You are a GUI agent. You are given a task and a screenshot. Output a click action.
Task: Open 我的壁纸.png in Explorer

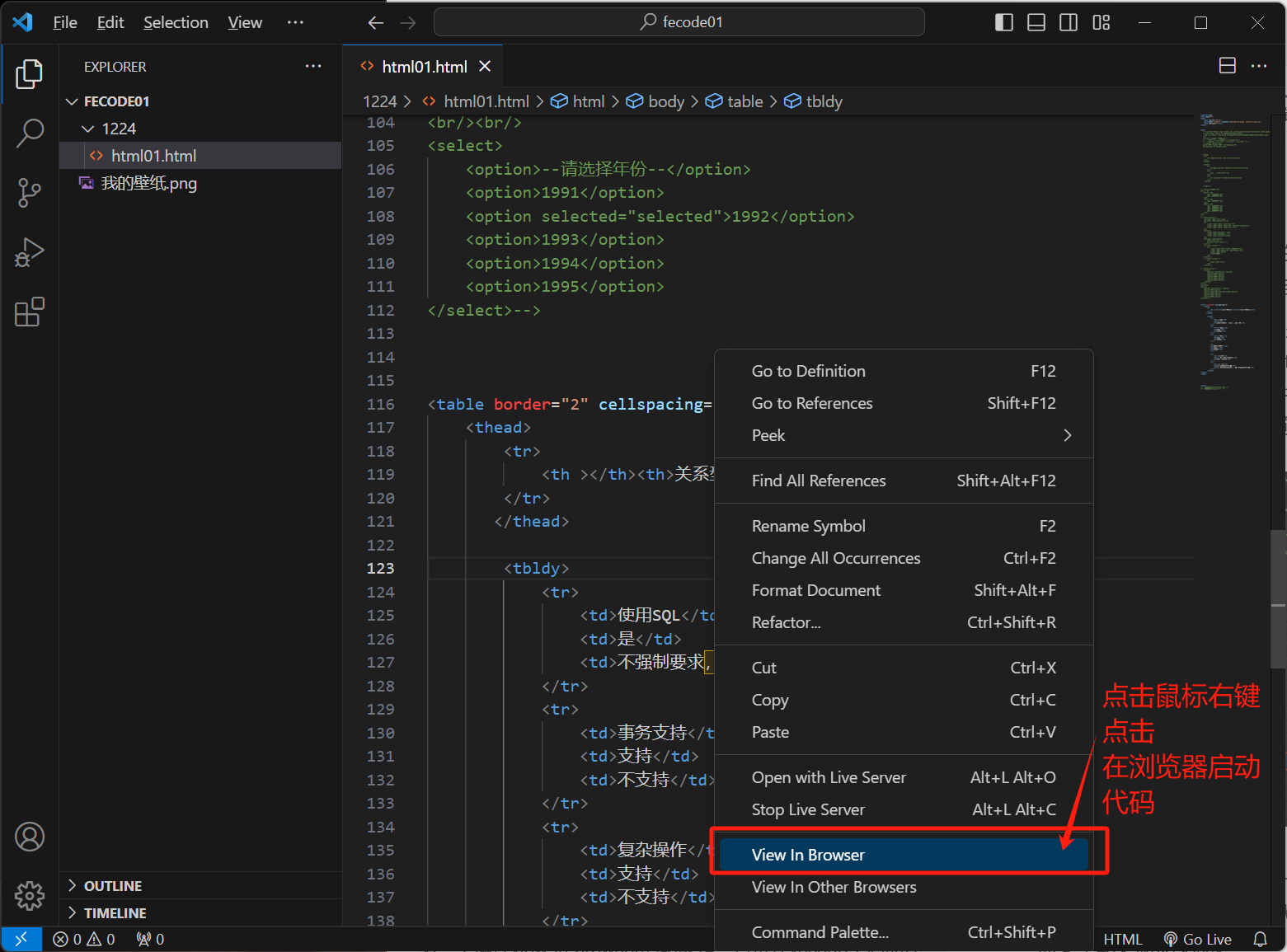pos(200,183)
